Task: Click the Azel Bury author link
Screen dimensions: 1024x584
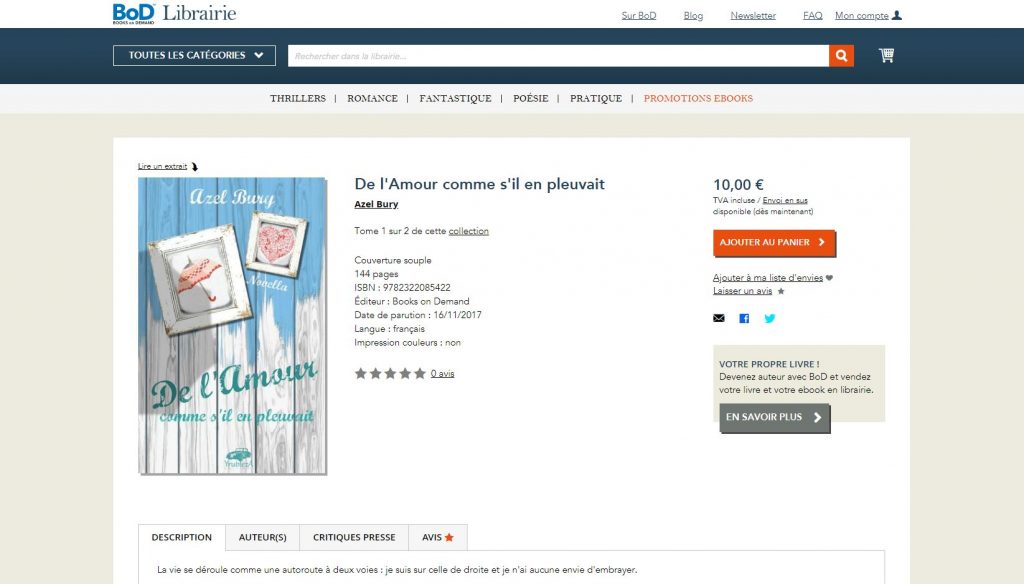Action: point(376,204)
